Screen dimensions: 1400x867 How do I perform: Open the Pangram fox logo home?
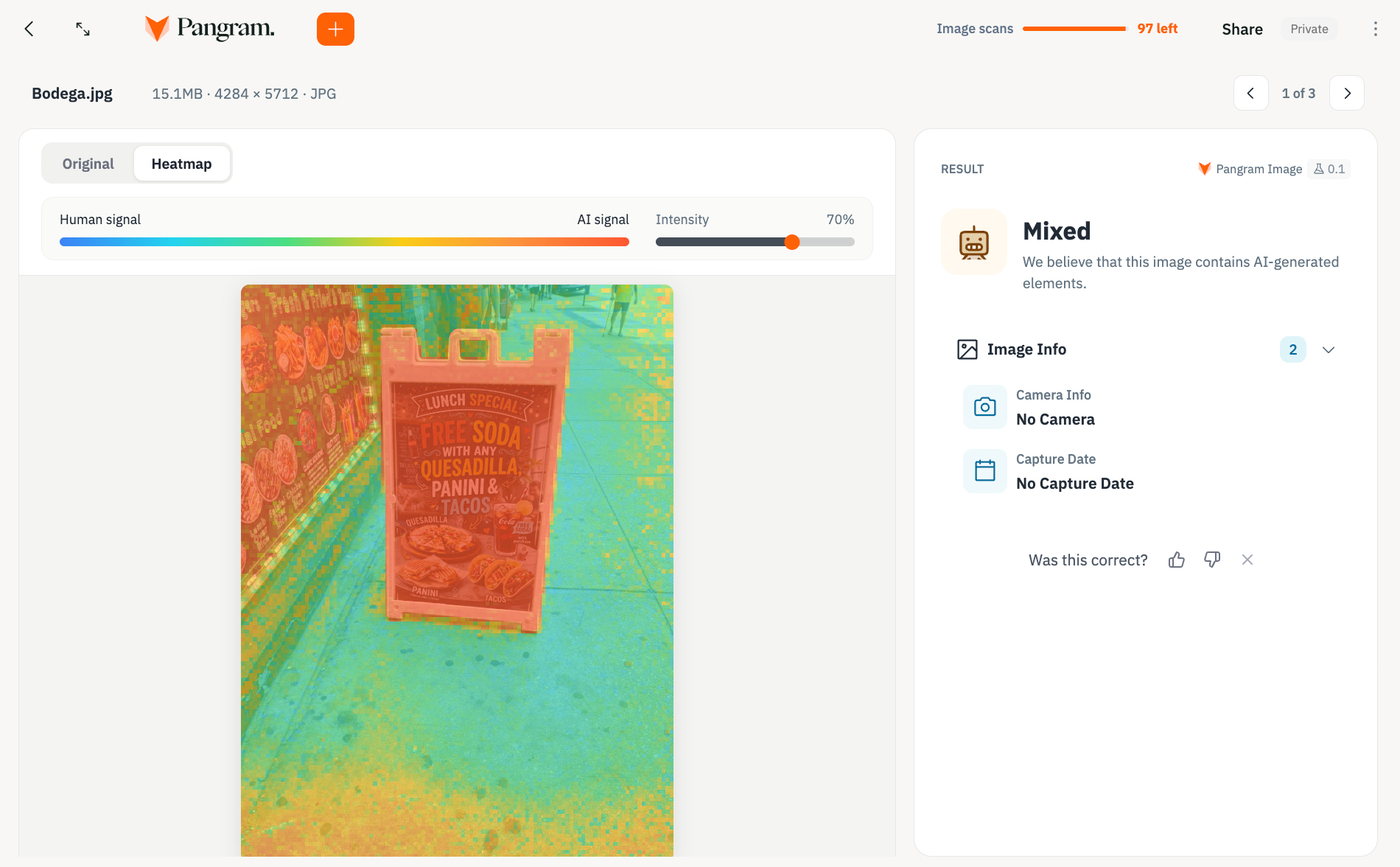pyautogui.click(x=210, y=29)
